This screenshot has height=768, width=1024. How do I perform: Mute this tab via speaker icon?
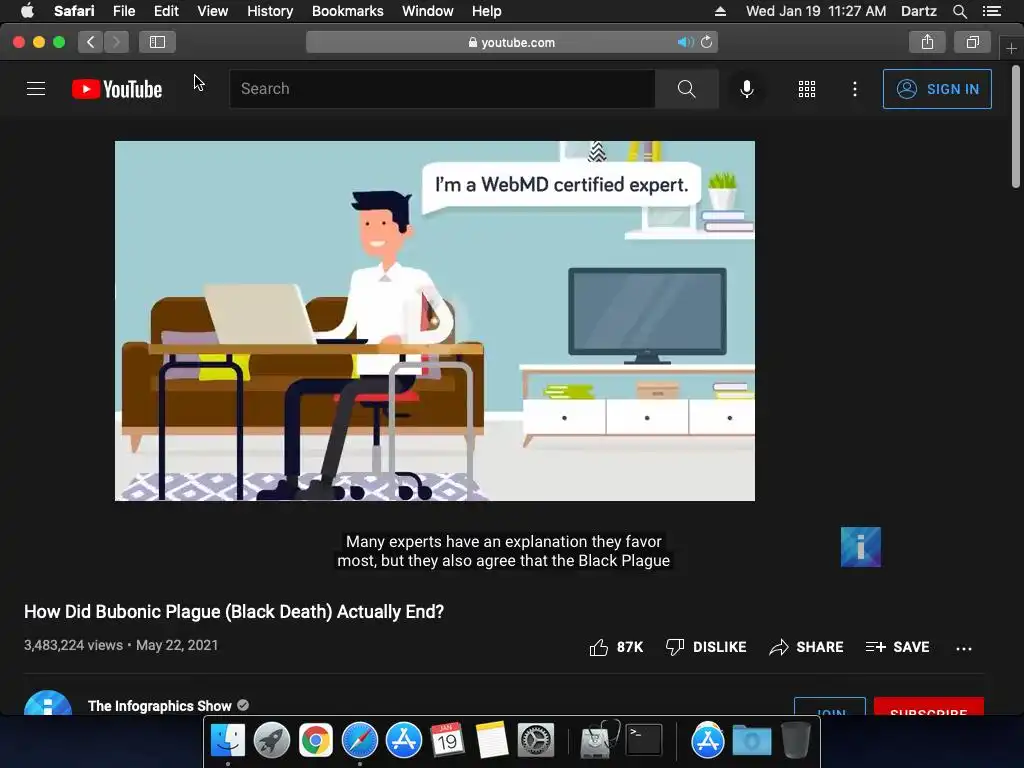click(x=684, y=42)
